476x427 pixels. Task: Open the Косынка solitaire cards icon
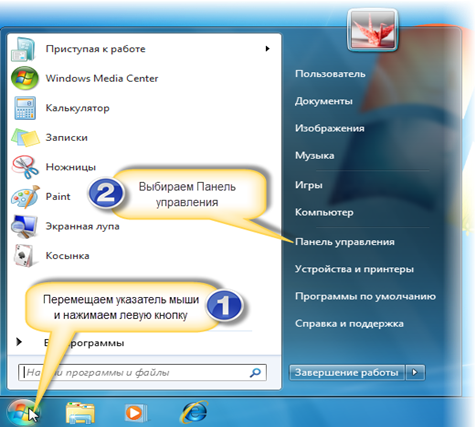point(24,256)
